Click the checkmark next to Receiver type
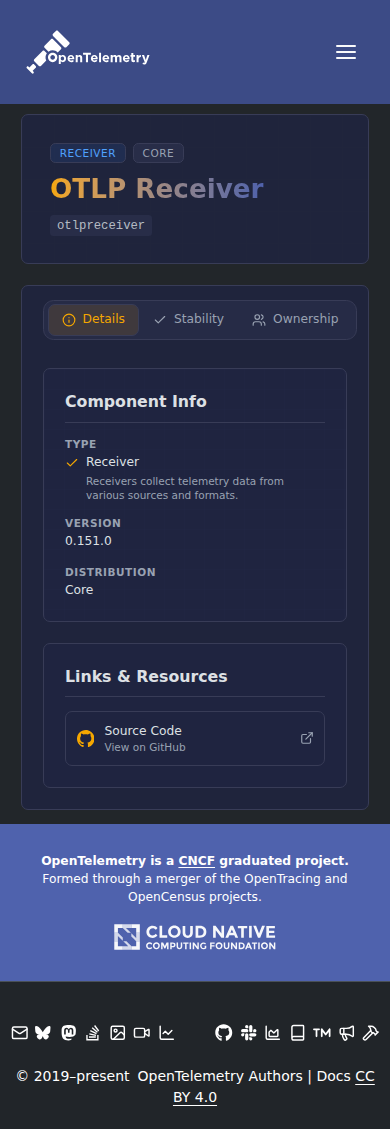390x1129 pixels. point(71,462)
